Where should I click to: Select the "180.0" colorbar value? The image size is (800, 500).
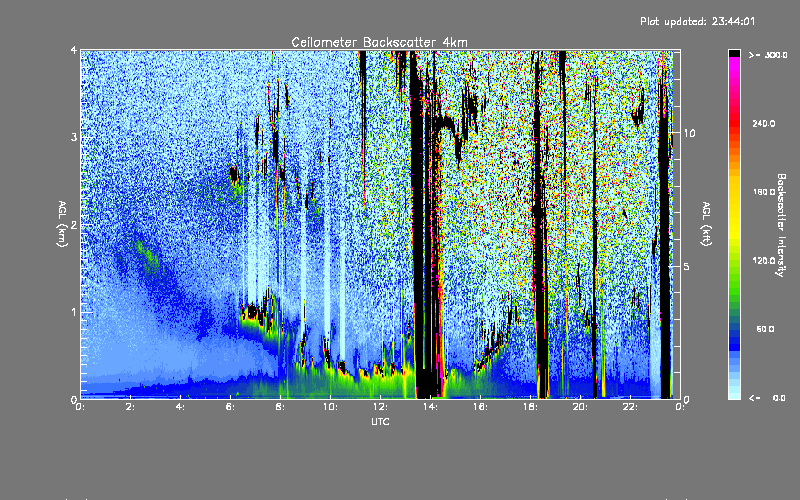764,192
